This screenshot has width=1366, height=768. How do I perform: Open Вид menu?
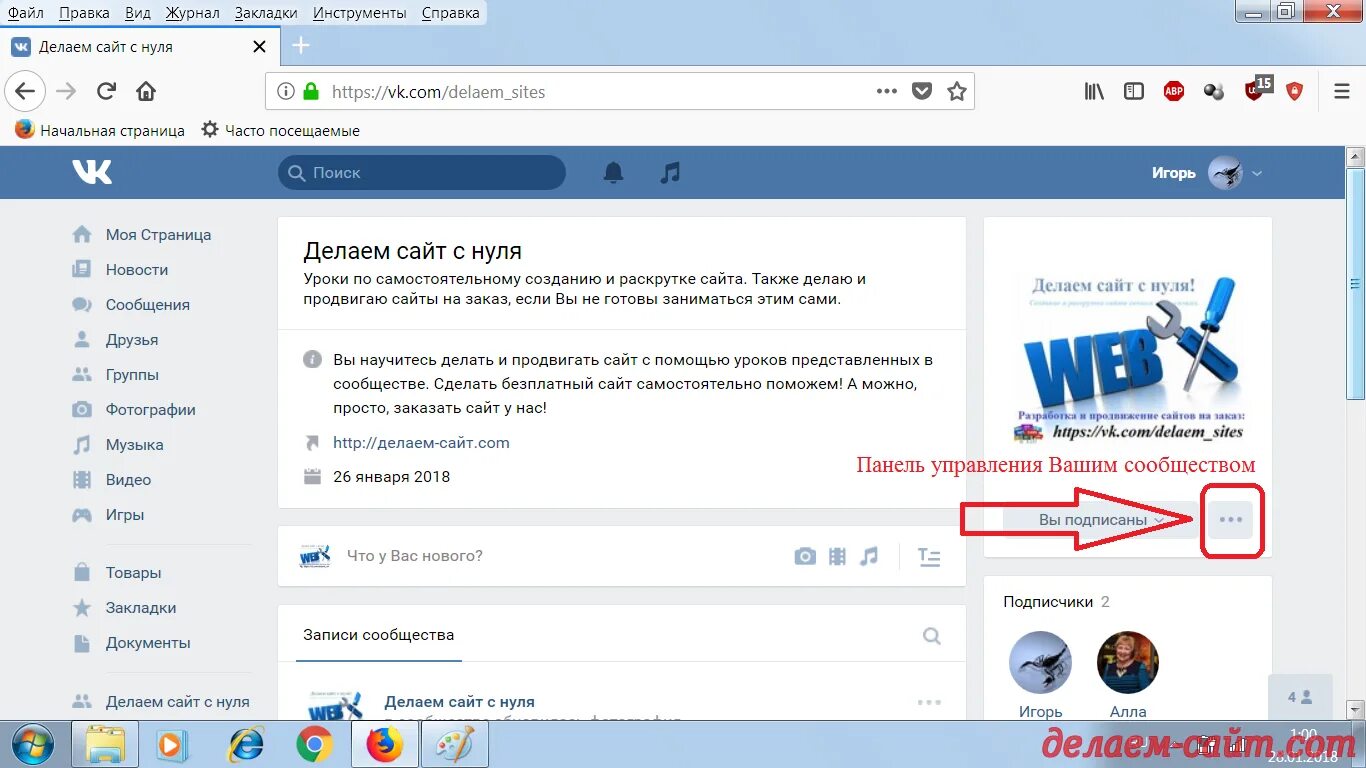point(138,13)
